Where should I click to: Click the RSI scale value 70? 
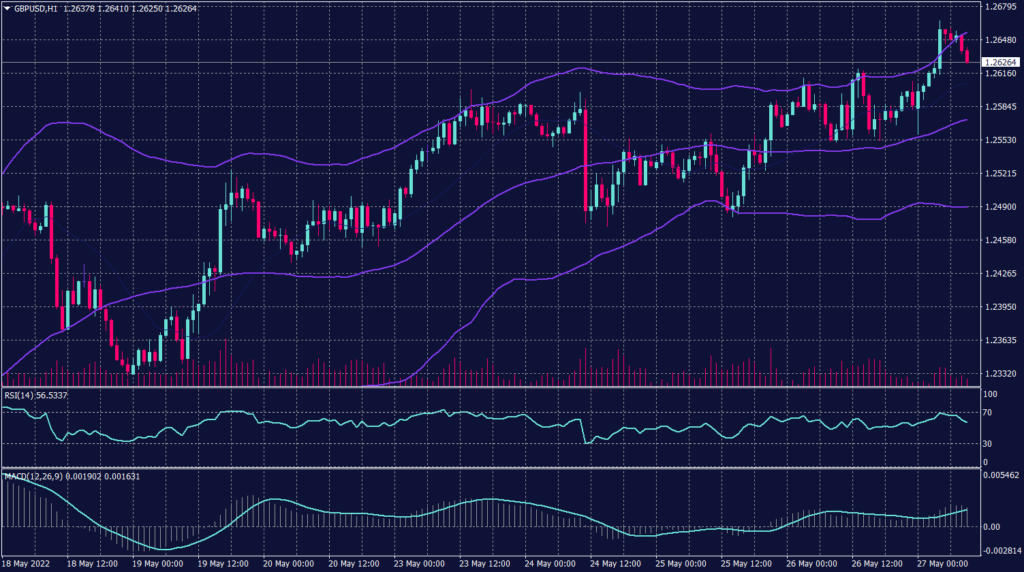pos(987,412)
